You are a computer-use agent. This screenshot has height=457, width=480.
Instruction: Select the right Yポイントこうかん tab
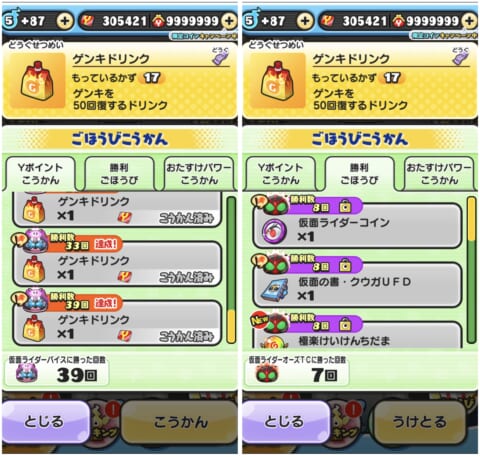[280, 174]
